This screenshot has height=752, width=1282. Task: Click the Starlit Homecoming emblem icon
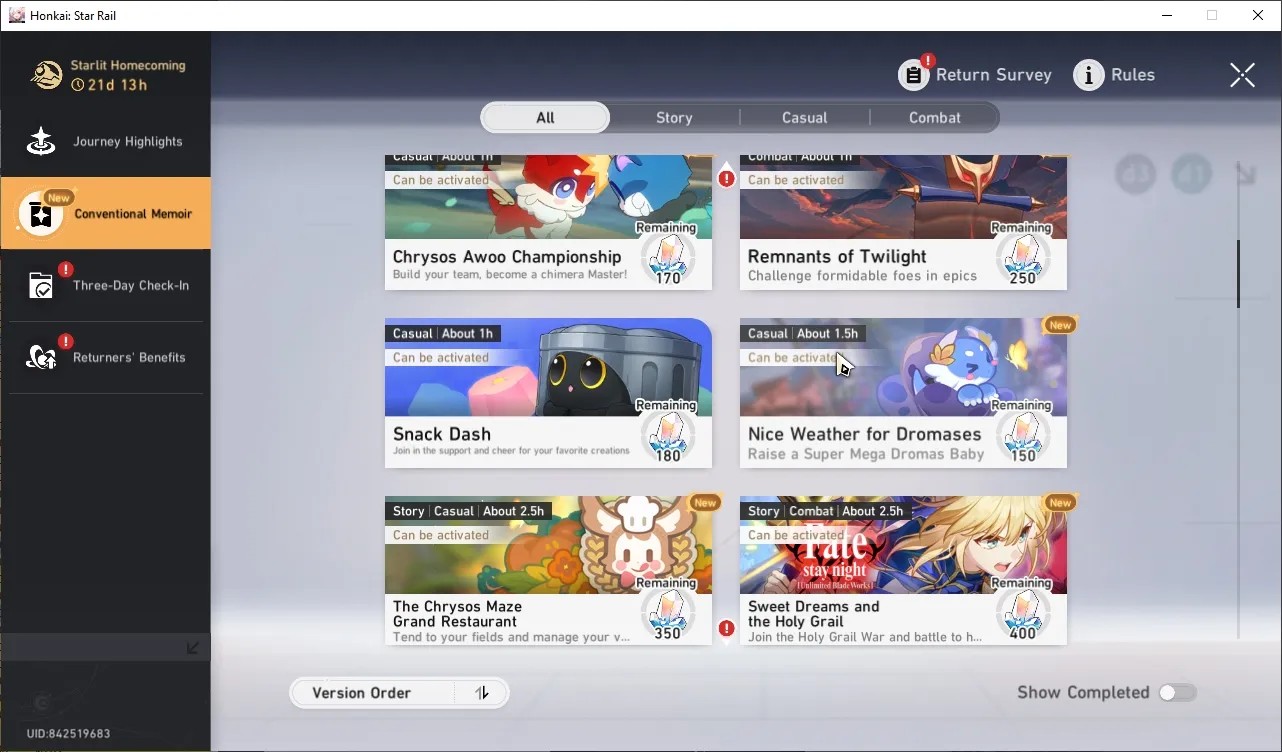pyautogui.click(x=46, y=75)
